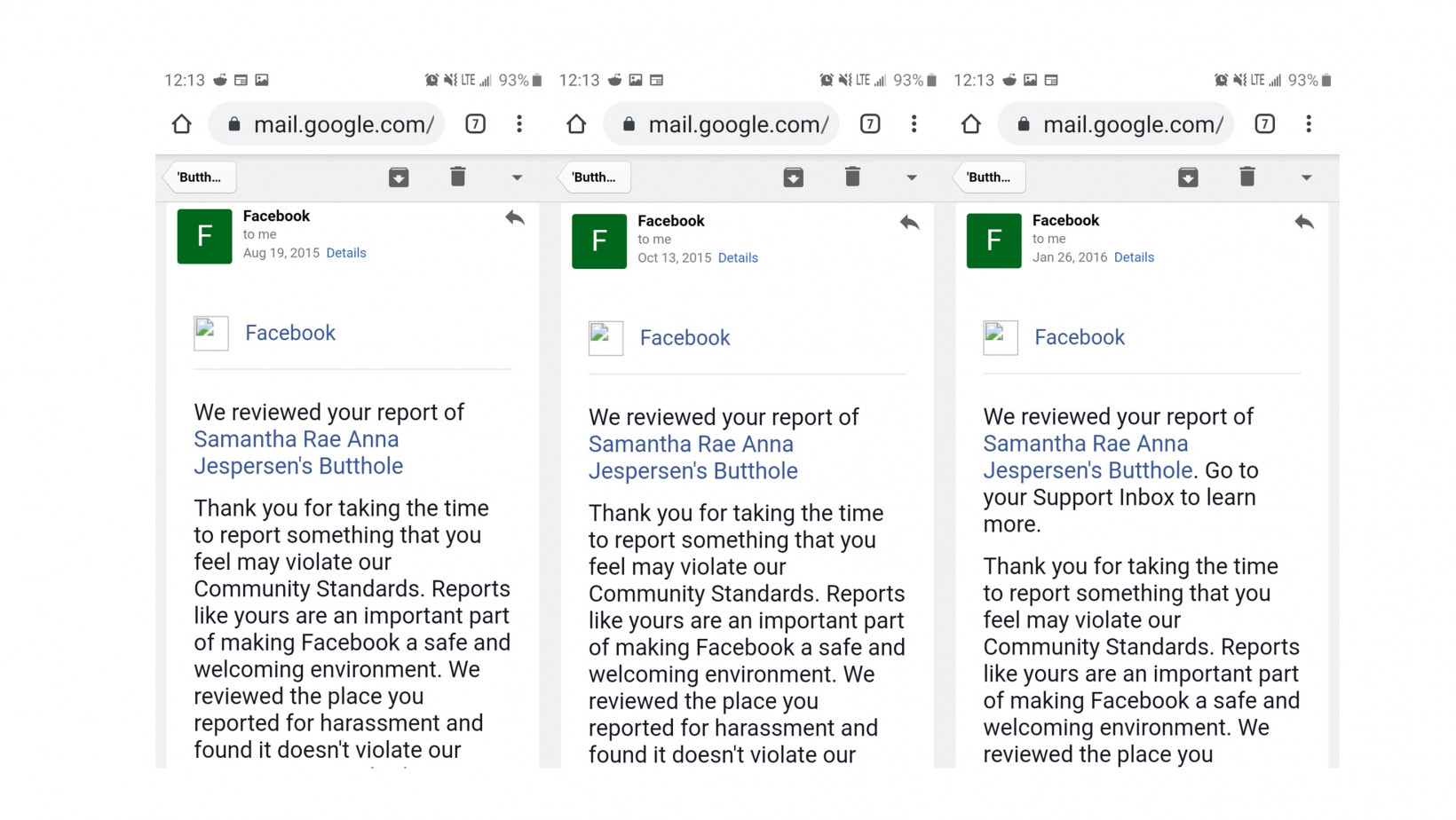Tap the home icon in the third browser
The width and height of the screenshot is (1456, 820).
971,124
